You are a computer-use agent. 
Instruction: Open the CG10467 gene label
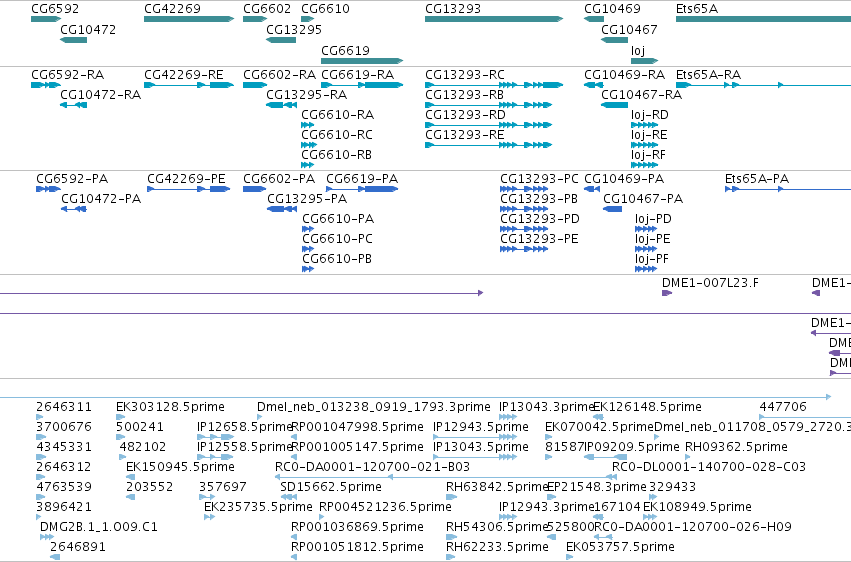click(629, 29)
